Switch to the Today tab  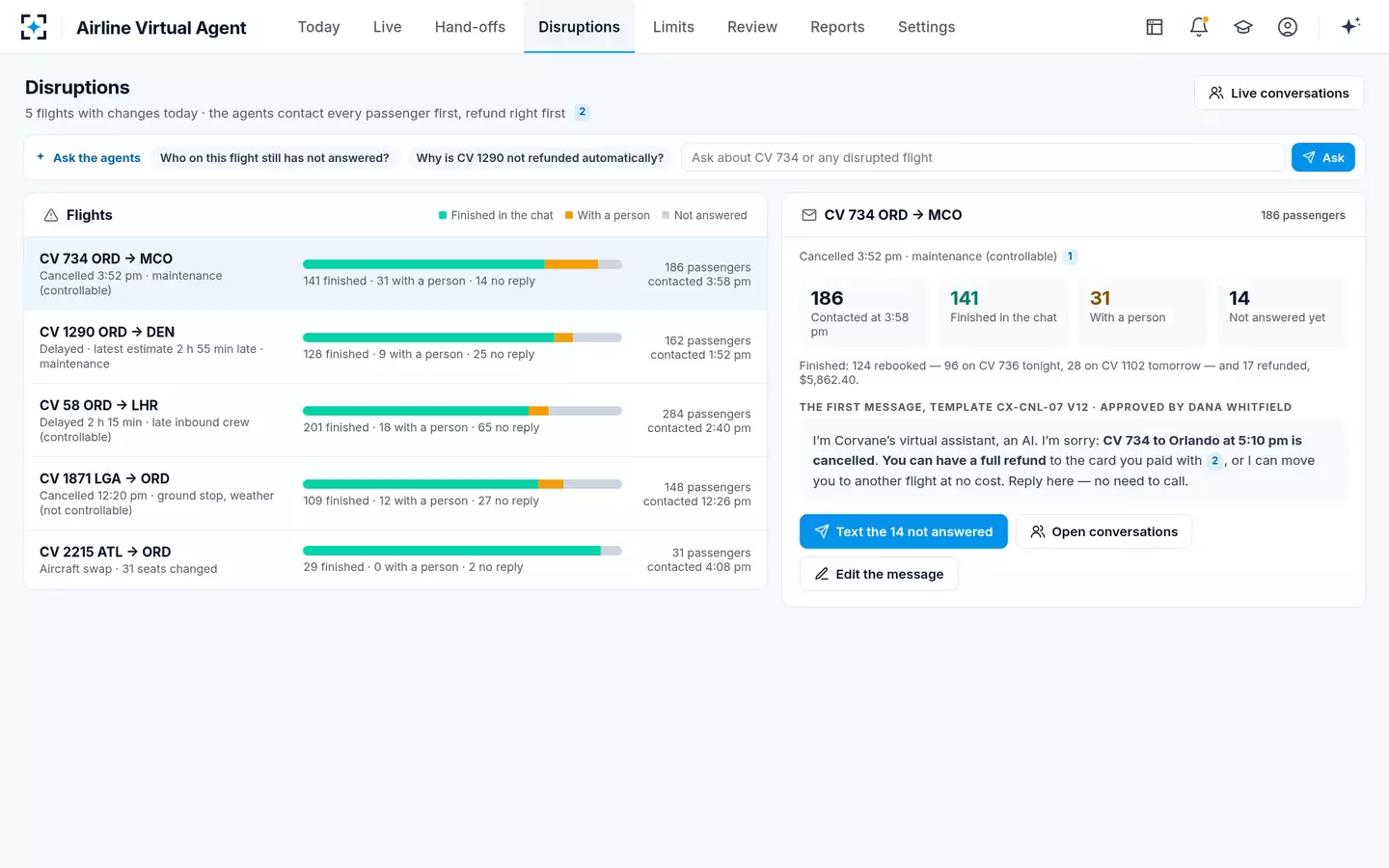318,27
